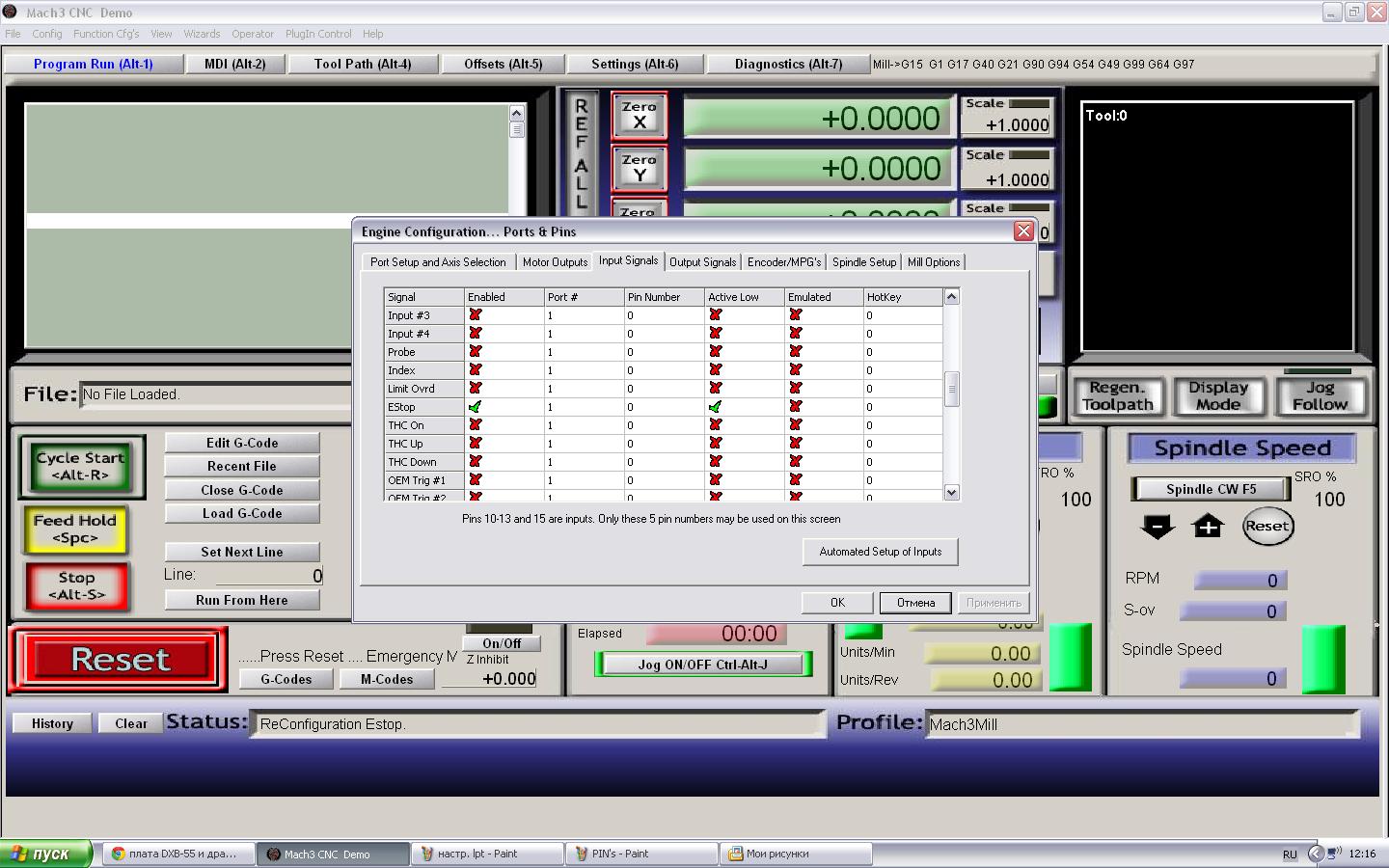The height and width of the screenshot is (868, 1389).
Task: Click the Regen. Toolpath button
Action: pyautogui.click(x=1118, y=396)
